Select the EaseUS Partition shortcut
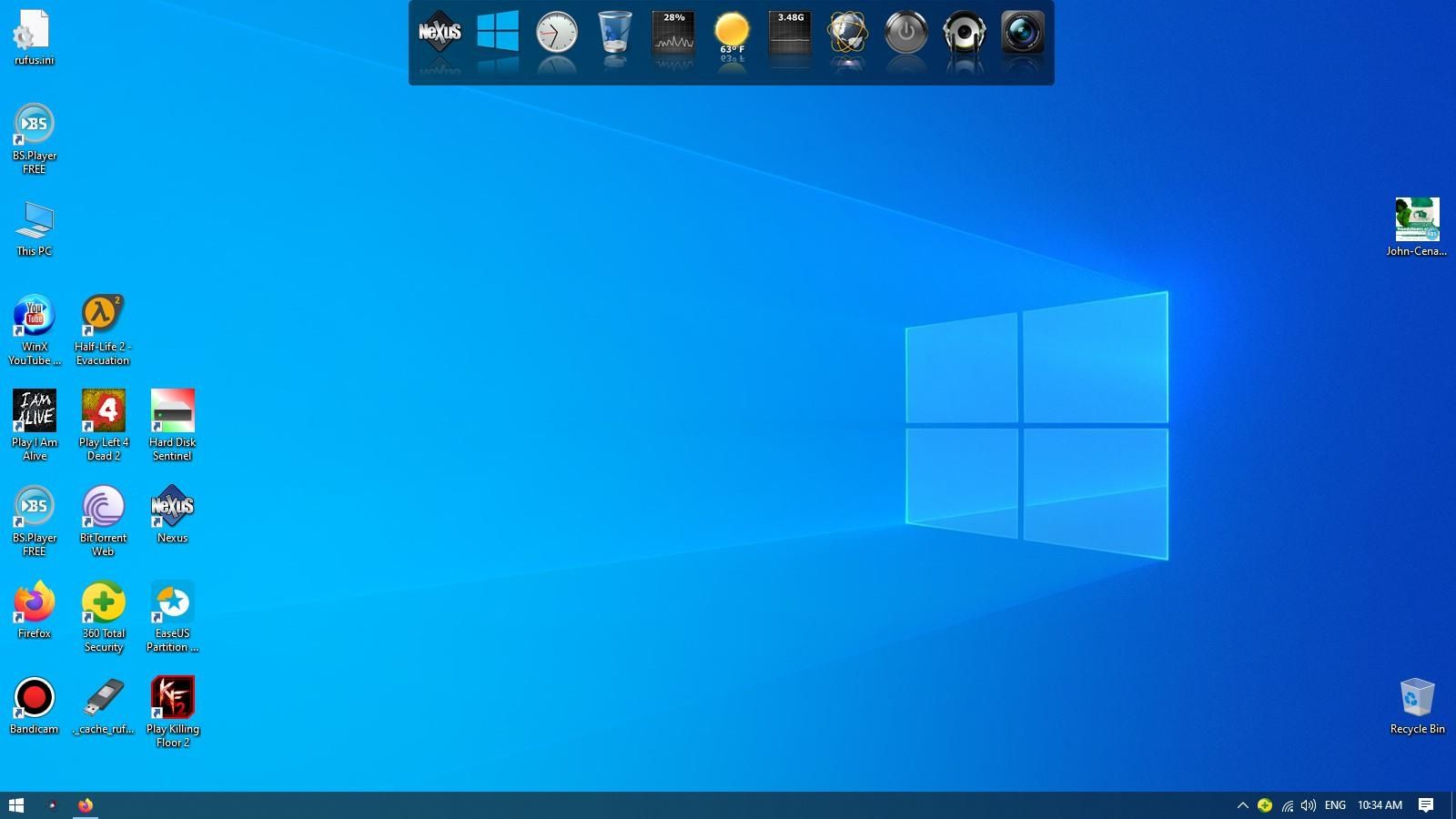Viewport: 1456px width, 819px height. point(172,616)
